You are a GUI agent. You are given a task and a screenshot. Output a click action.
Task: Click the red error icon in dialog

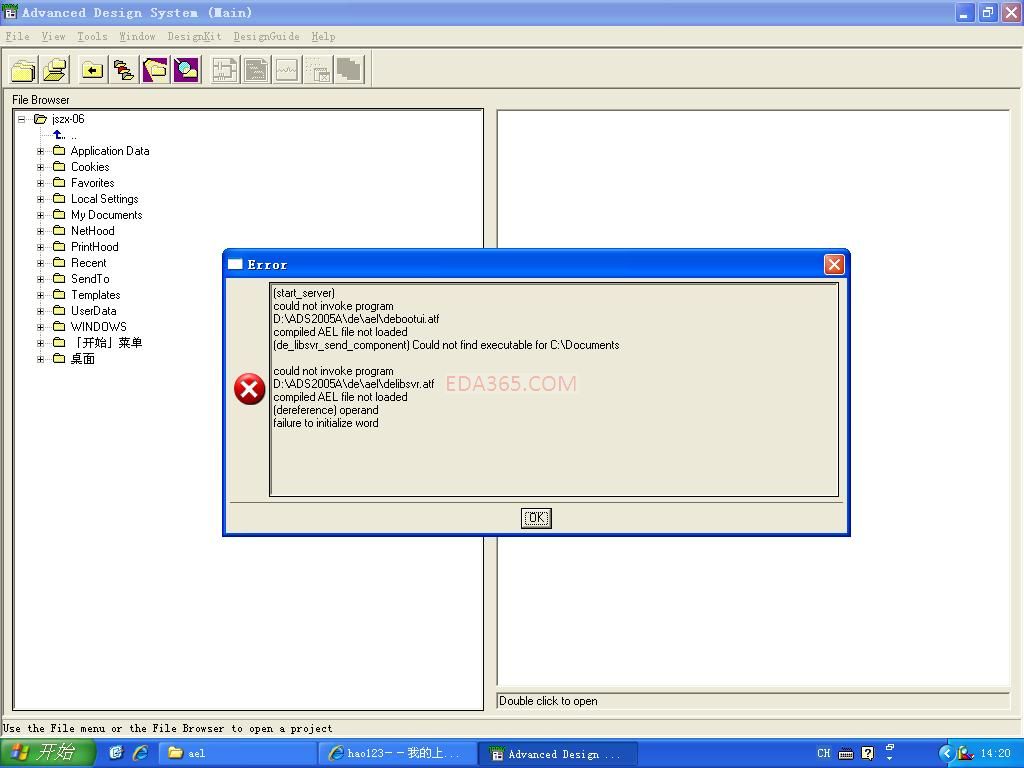tap(249, 389)
